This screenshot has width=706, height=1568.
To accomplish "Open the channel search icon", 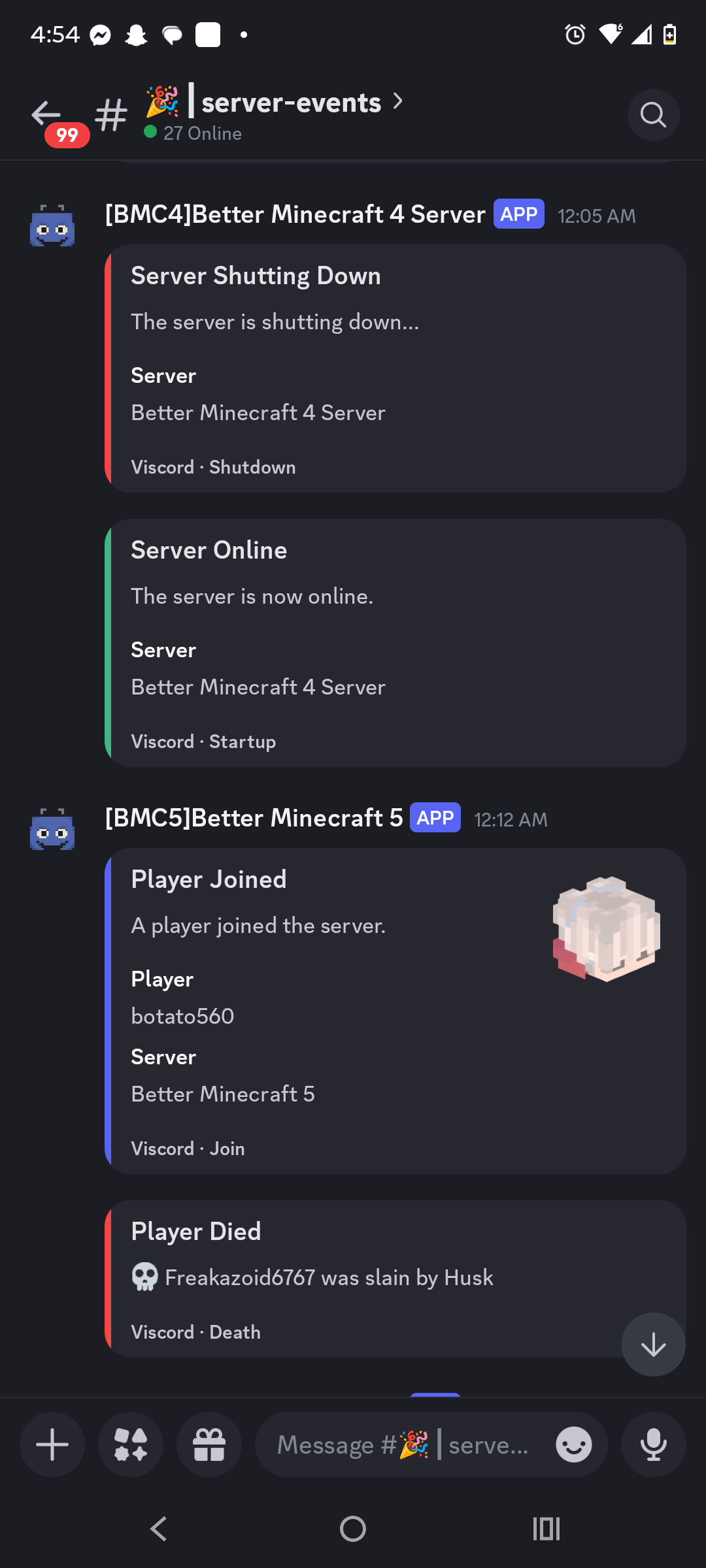I will (x=653, y=115).
